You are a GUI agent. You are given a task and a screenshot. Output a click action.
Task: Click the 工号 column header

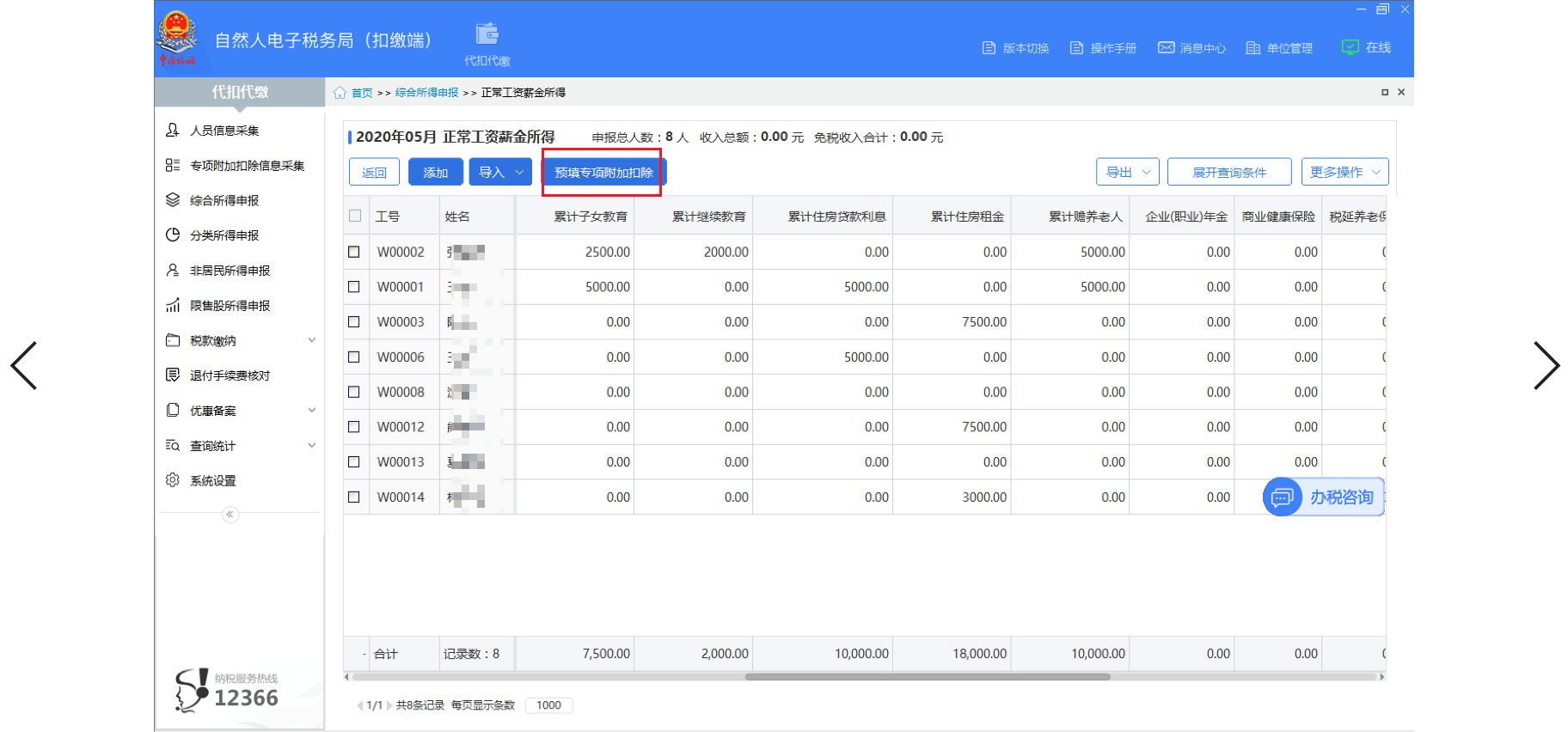click(x=404, y=216)
